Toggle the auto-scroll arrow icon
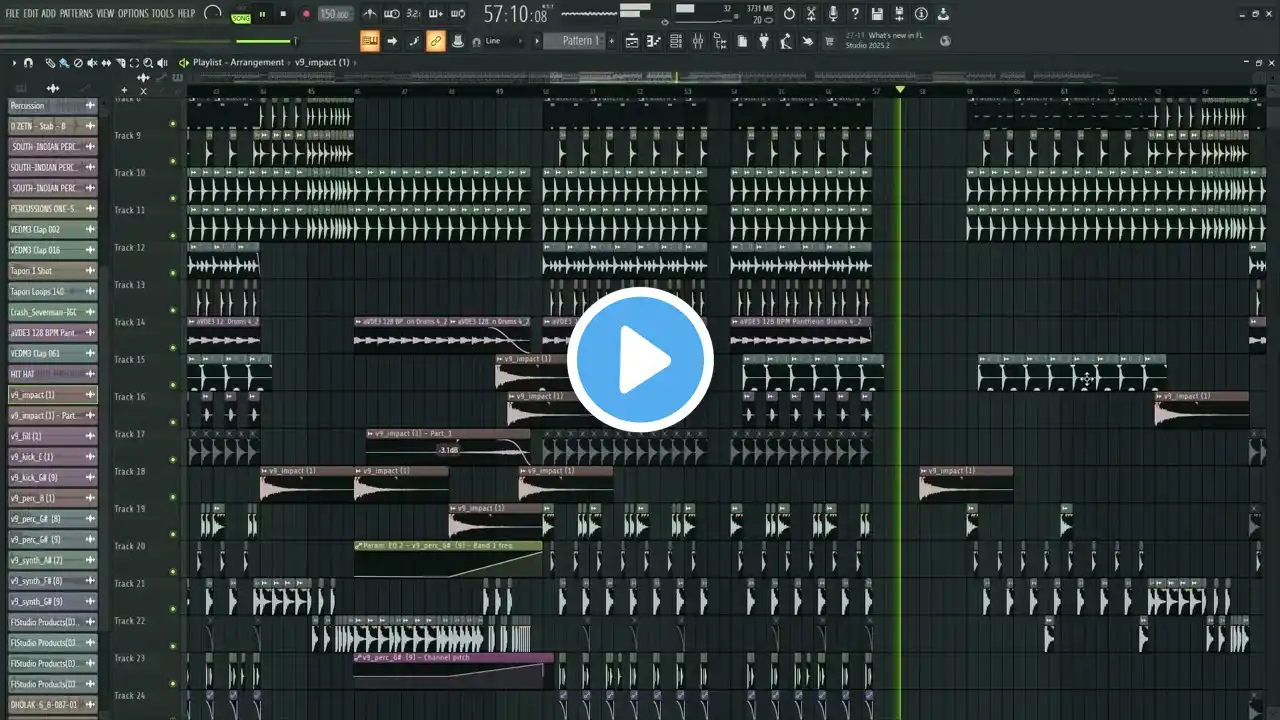 392,41
